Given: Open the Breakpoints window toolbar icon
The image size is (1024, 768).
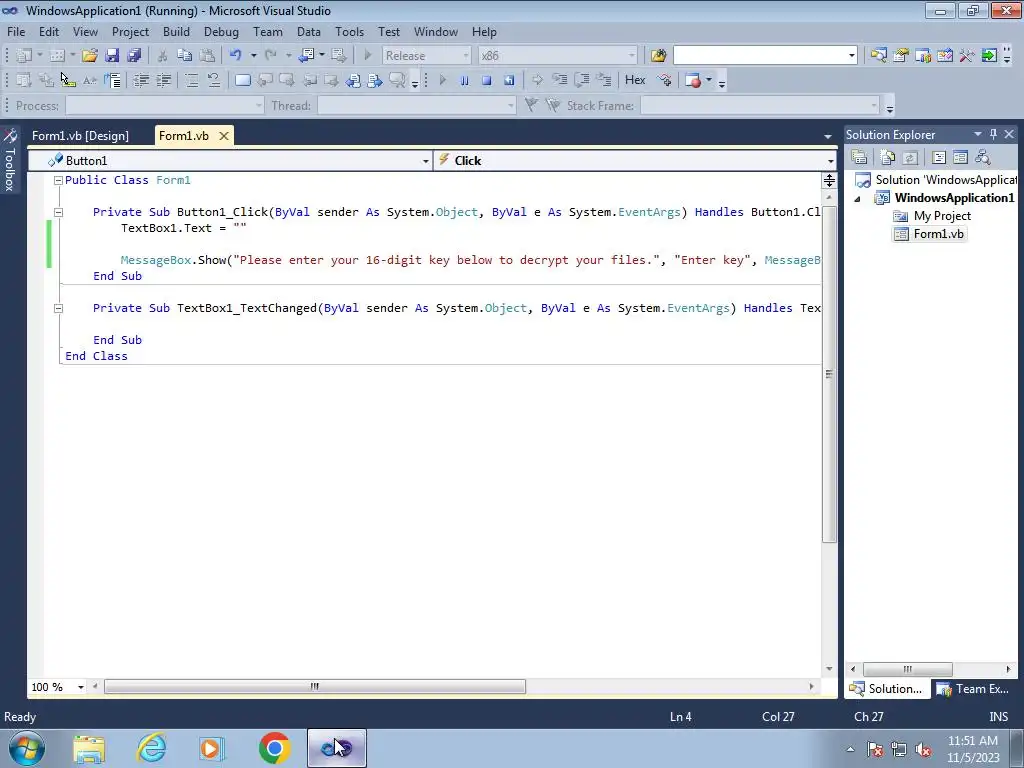Looking at the screenshot, I should [x=693, y=80].
